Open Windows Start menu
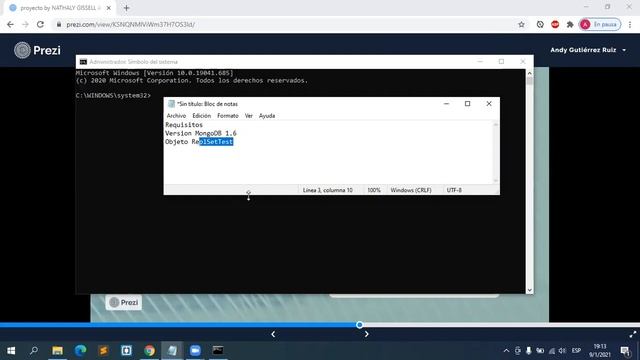 (11, 350)
